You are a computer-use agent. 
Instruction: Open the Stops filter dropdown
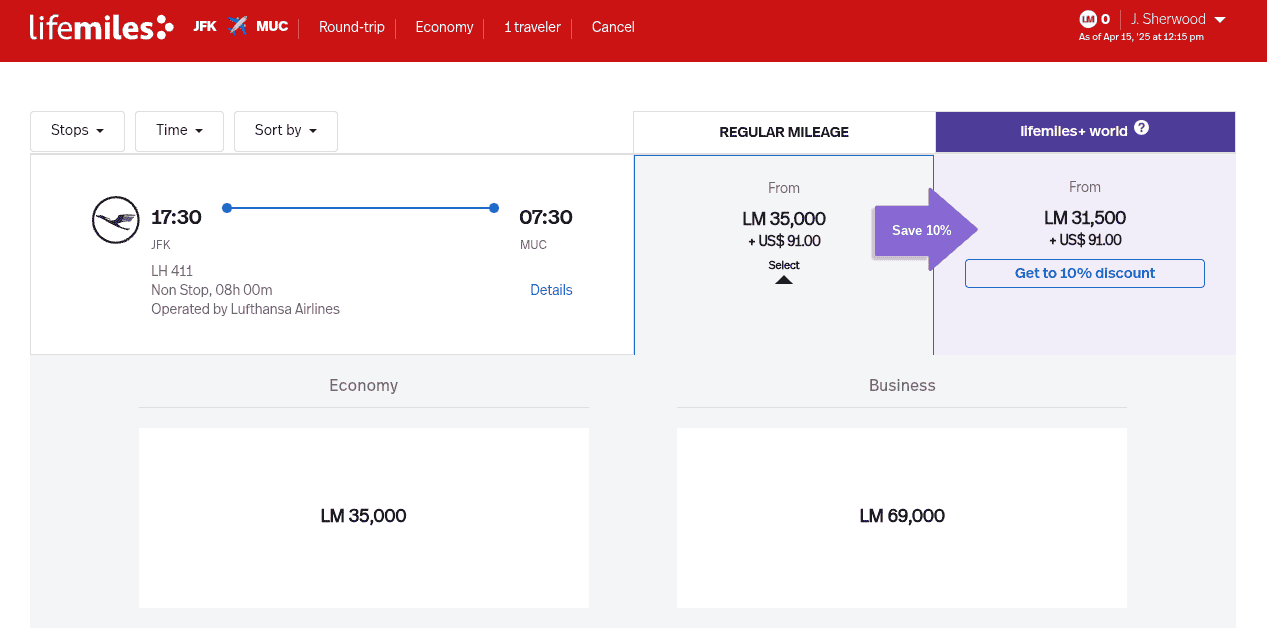pyautogui.click(x=77, y=131)
